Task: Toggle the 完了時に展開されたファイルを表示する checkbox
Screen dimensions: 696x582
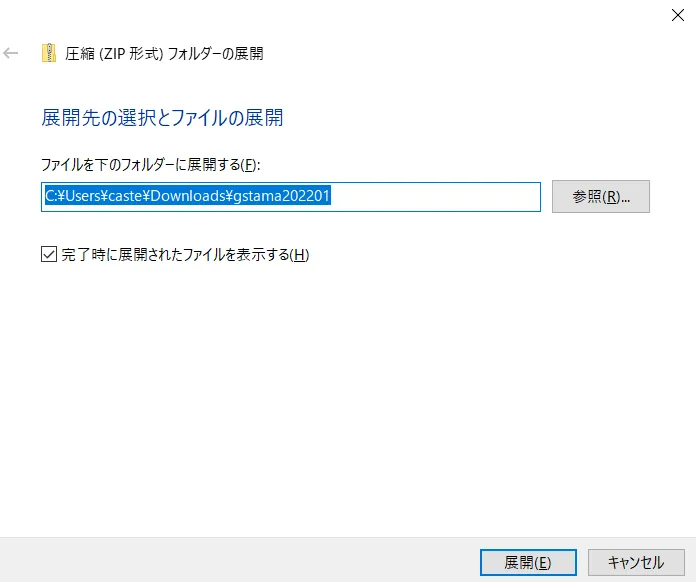Action: [49, 255]
